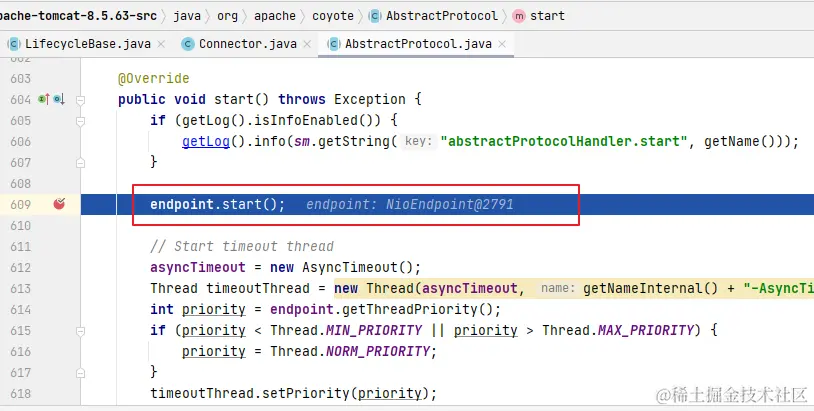
Task: Click the AbstractProtocol.java tab class icon
Action: pos(334,44)
